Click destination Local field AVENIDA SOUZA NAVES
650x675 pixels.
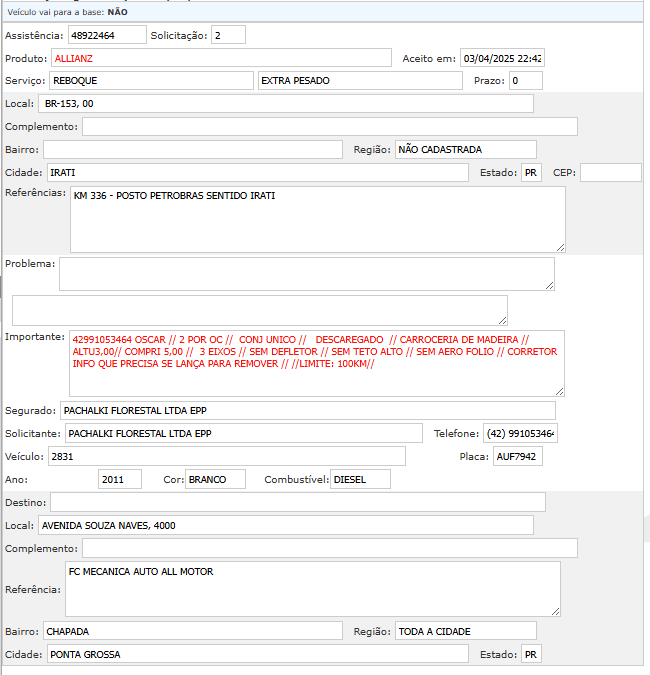(x=286, y=525)
